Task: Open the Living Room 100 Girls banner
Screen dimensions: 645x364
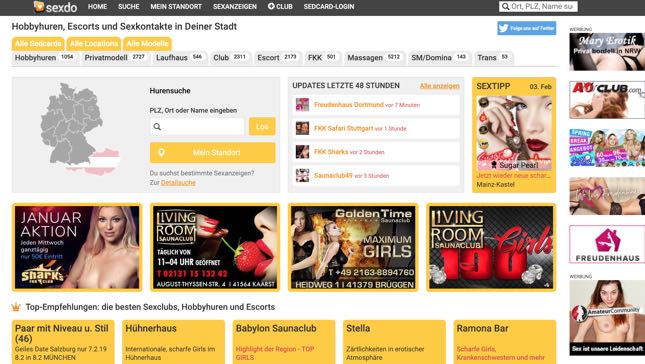Action: (x=491, y=247)
